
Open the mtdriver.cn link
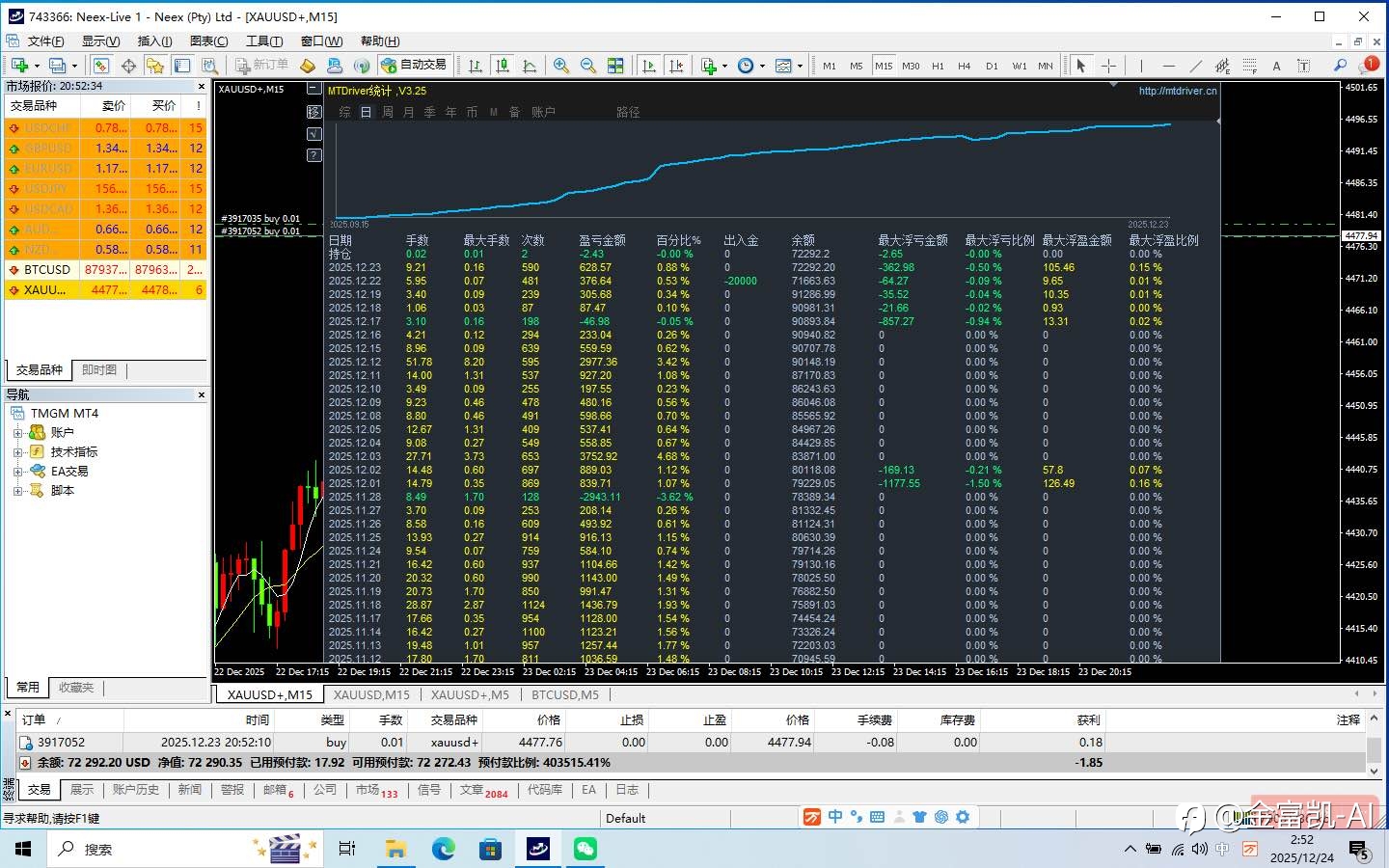tap(1177, 91)
